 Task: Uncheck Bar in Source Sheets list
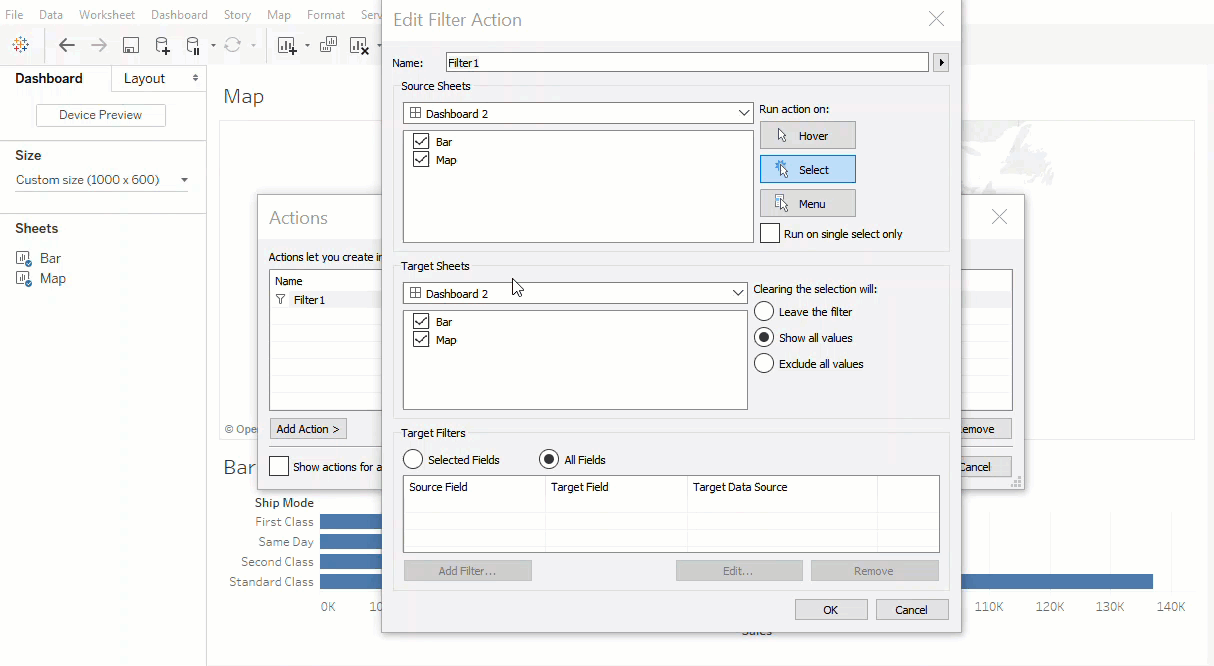[x=421, y=142]
